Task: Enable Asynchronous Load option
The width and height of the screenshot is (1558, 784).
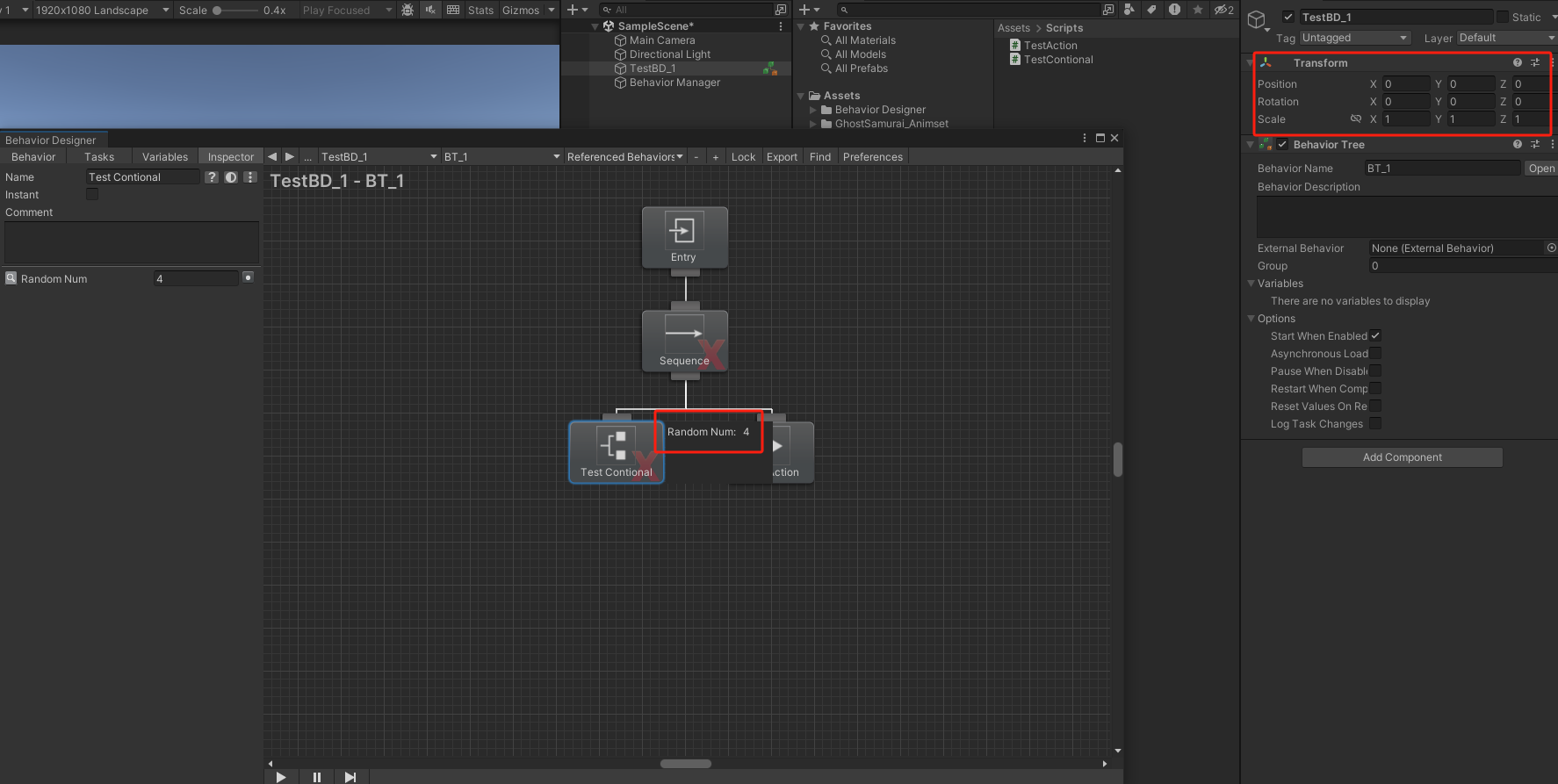Action: 1375,353
